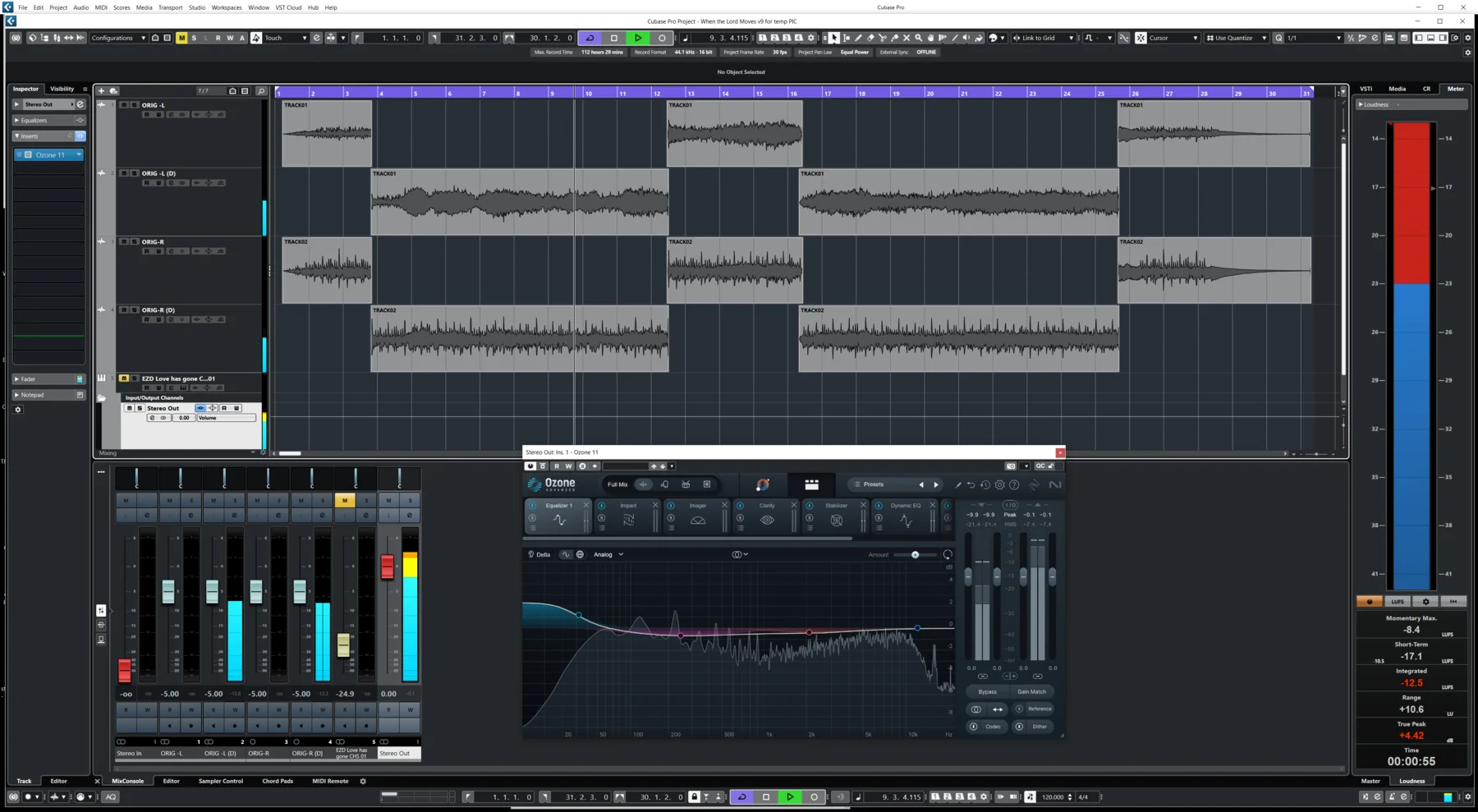The width and height of the screenshot is (1478, 812).
Task: Select the Split (scissors) tool
Action: (884, 38)
